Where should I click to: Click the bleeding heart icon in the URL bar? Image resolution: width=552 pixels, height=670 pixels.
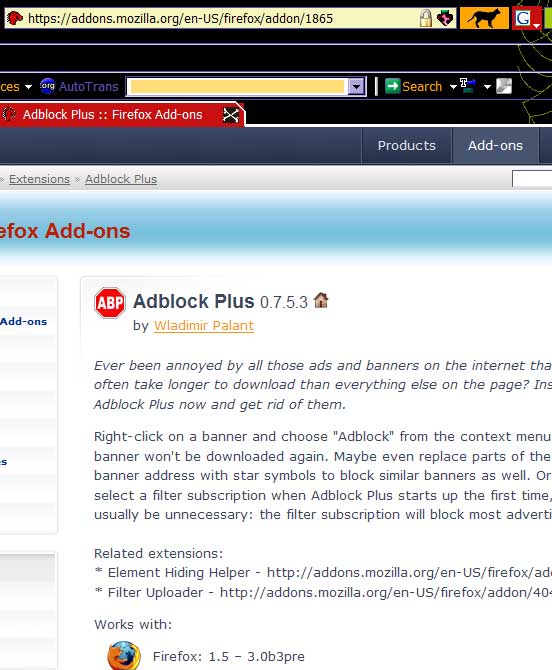[445, 18]
